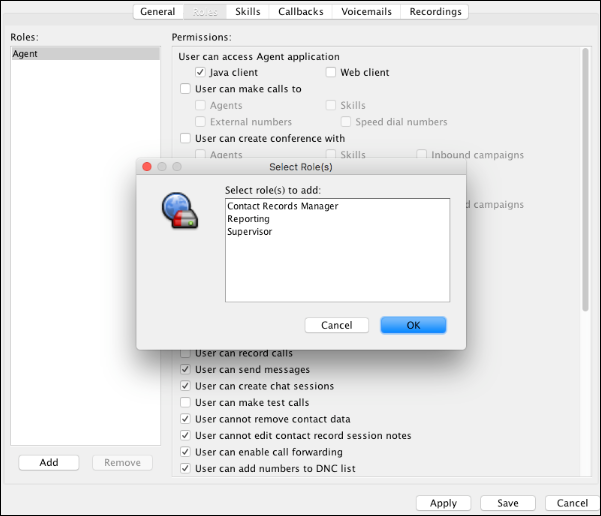Viewport: 601px width, 516px height.
Task: Select Contact Records Manager role
Action: (337, 206)
